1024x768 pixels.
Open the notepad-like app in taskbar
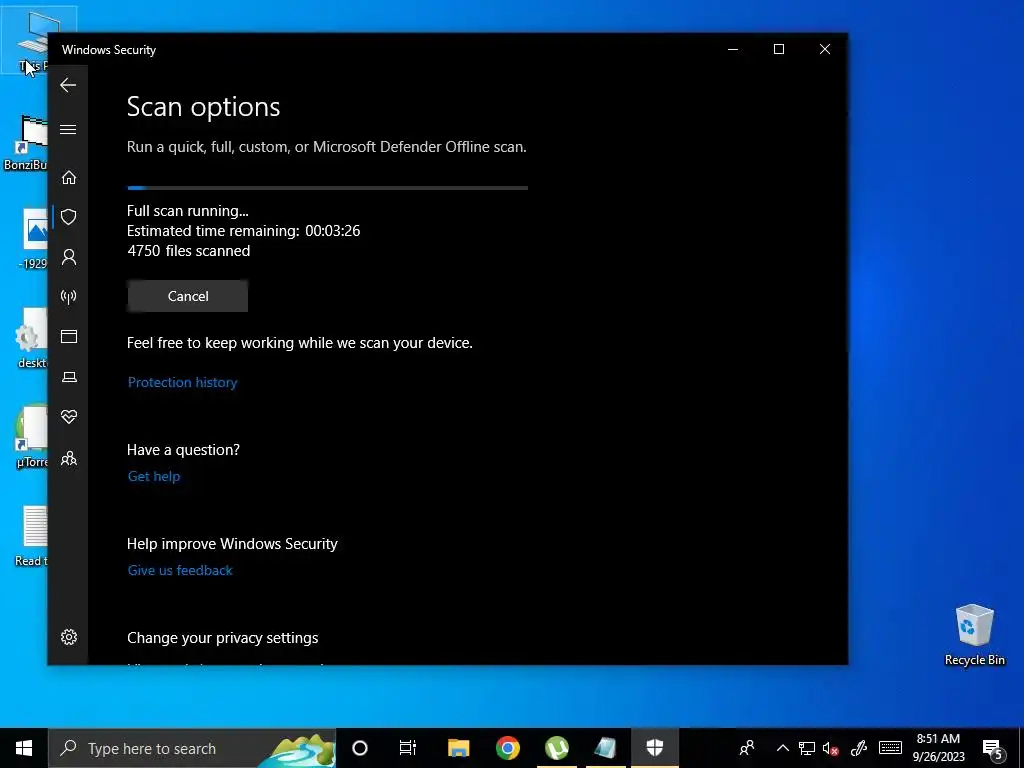point(605,748)
